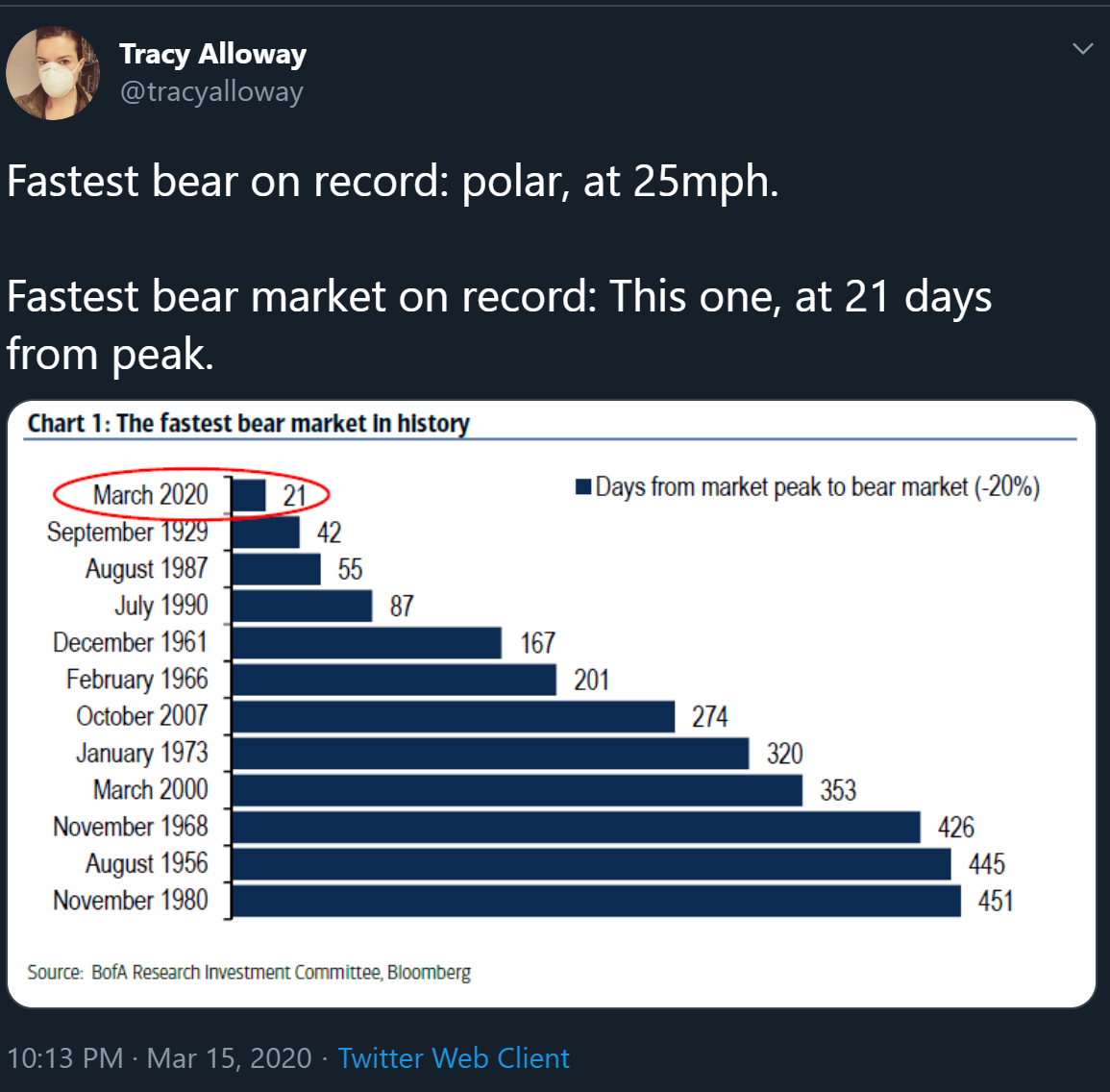1110x1092 pixels.
Task: Click the circled March 2020 label
Action: [151, 495]
